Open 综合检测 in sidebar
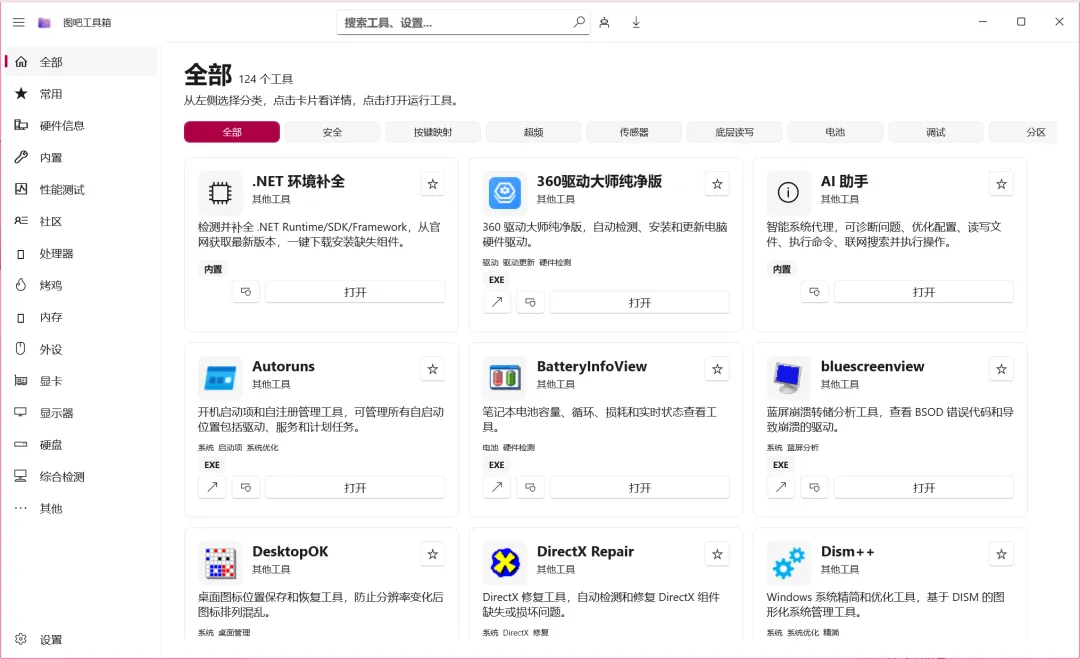The width and height of the screenshot is (1080, 659). (81, 477)
